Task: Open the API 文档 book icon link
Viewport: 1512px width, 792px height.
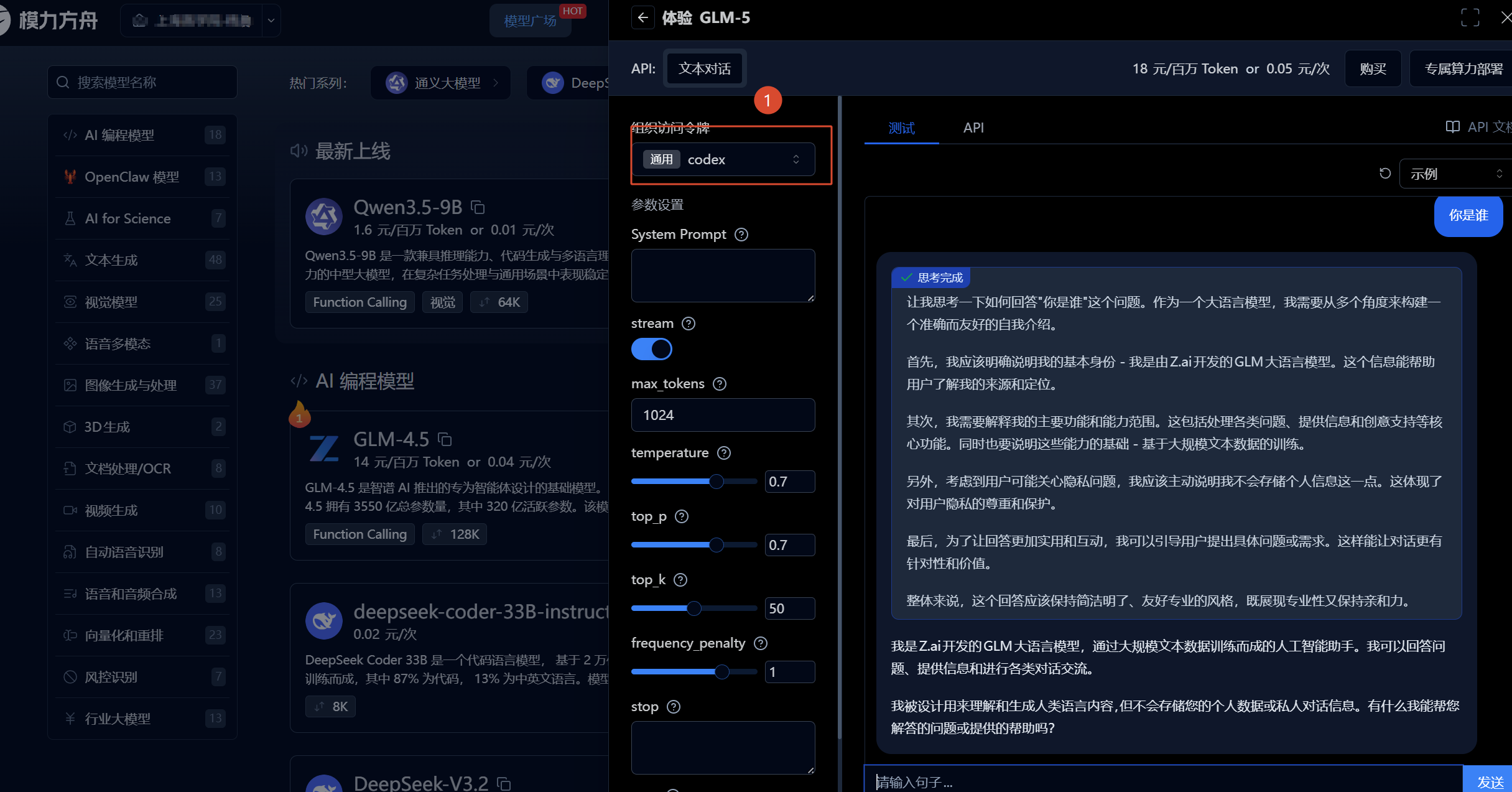Action: pos(1453,128)
